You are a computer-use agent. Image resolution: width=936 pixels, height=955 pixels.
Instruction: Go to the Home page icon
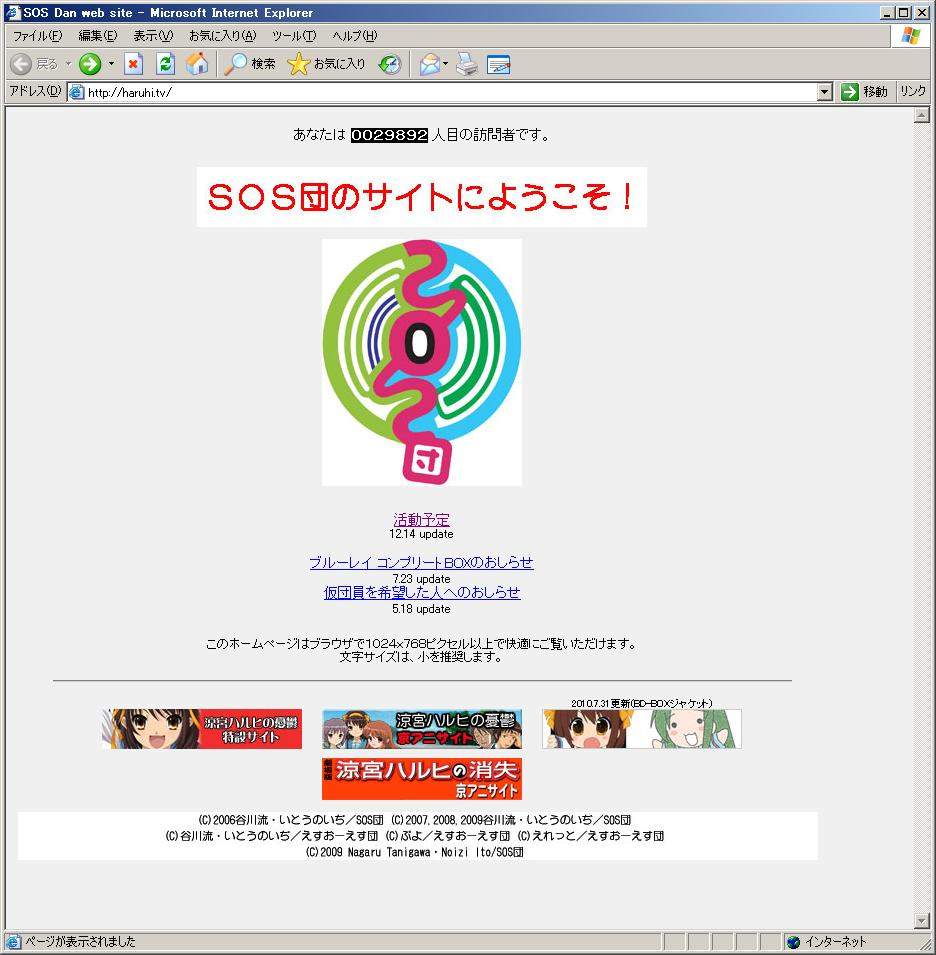pos(197,64)
